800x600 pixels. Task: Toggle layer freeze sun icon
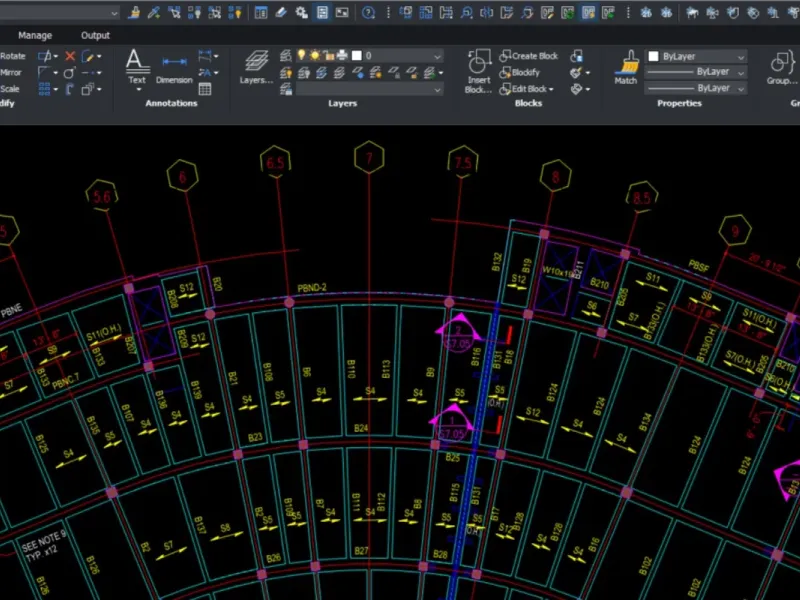[314, 56]
